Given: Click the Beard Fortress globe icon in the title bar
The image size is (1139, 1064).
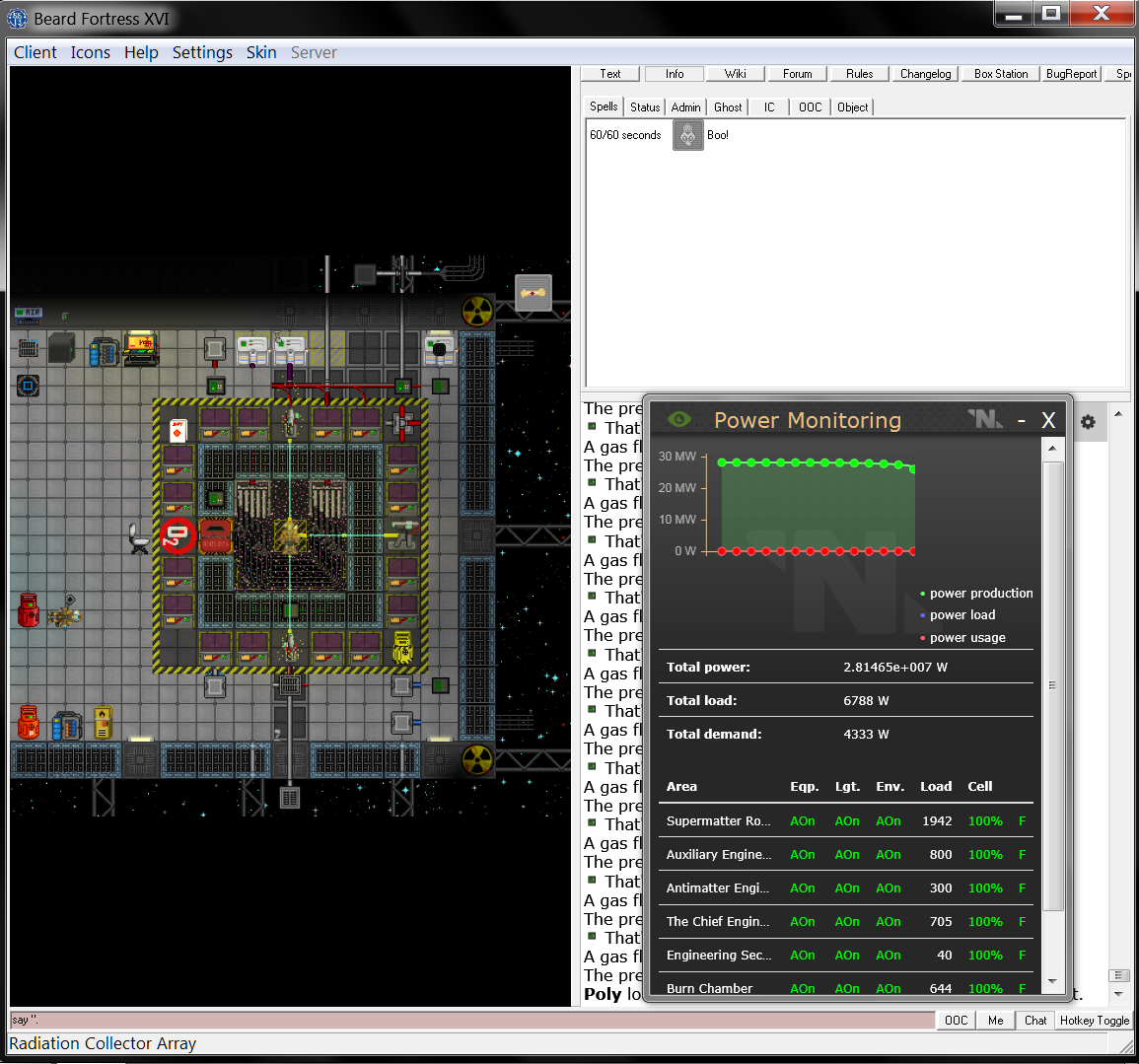Looking at the screenshot, I should (x=17, y=19).
